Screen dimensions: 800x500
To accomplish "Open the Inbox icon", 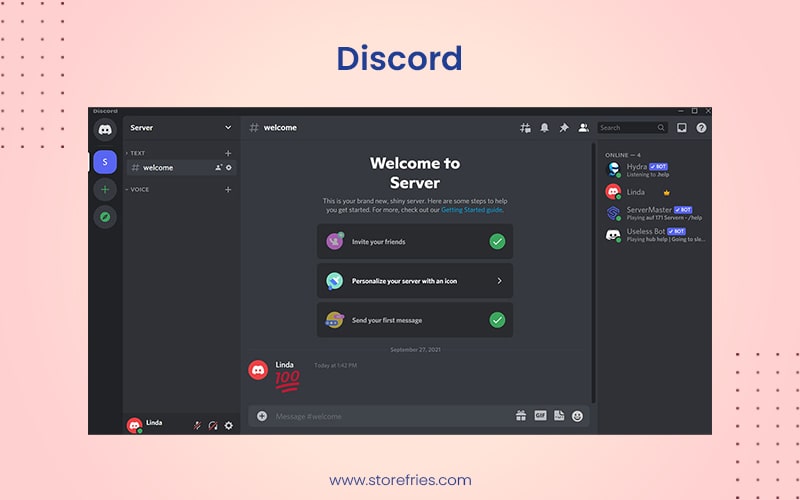I will pos(682,128).
